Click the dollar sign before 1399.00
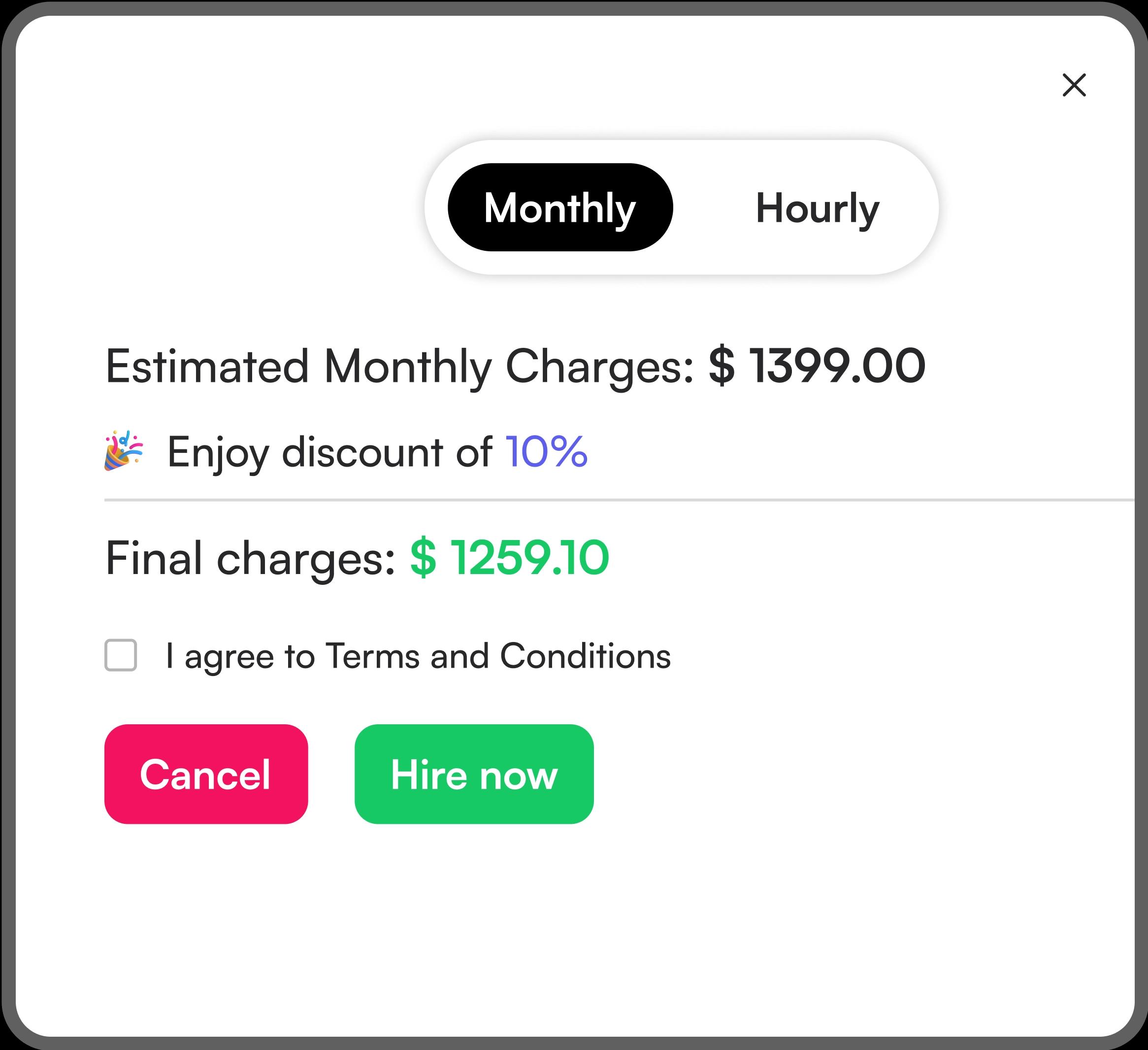This screenshot has width=1148, height=1050. pos(722,365)
